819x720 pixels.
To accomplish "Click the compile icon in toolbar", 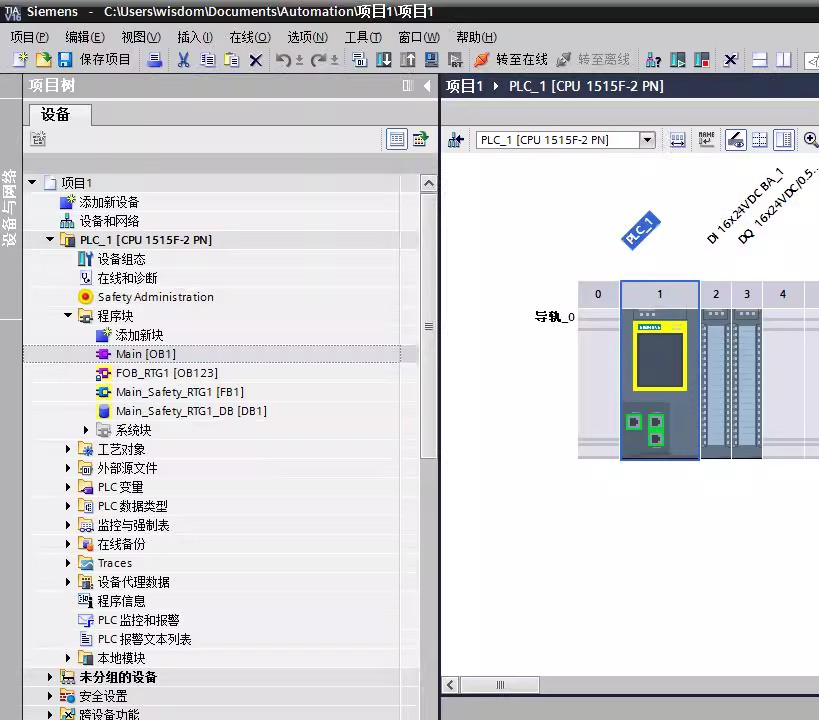I will 359,60.
